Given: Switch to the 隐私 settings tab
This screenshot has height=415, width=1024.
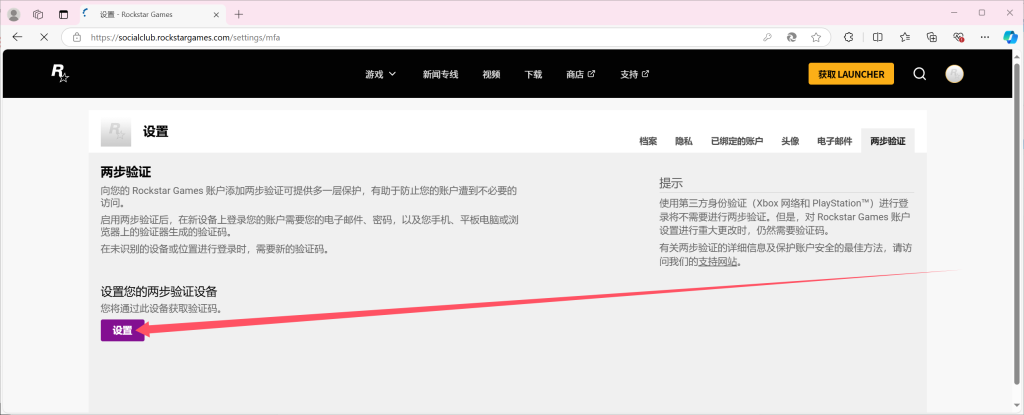Looking at the screenshot, I should point(684,141).
